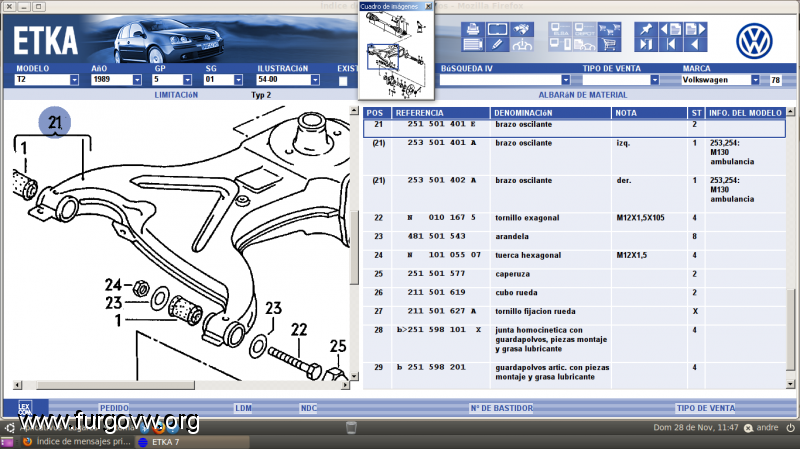This screenshot has height=449, width=800.
Task: Select the pencil edit tool
Action: [x=497, y=45]
